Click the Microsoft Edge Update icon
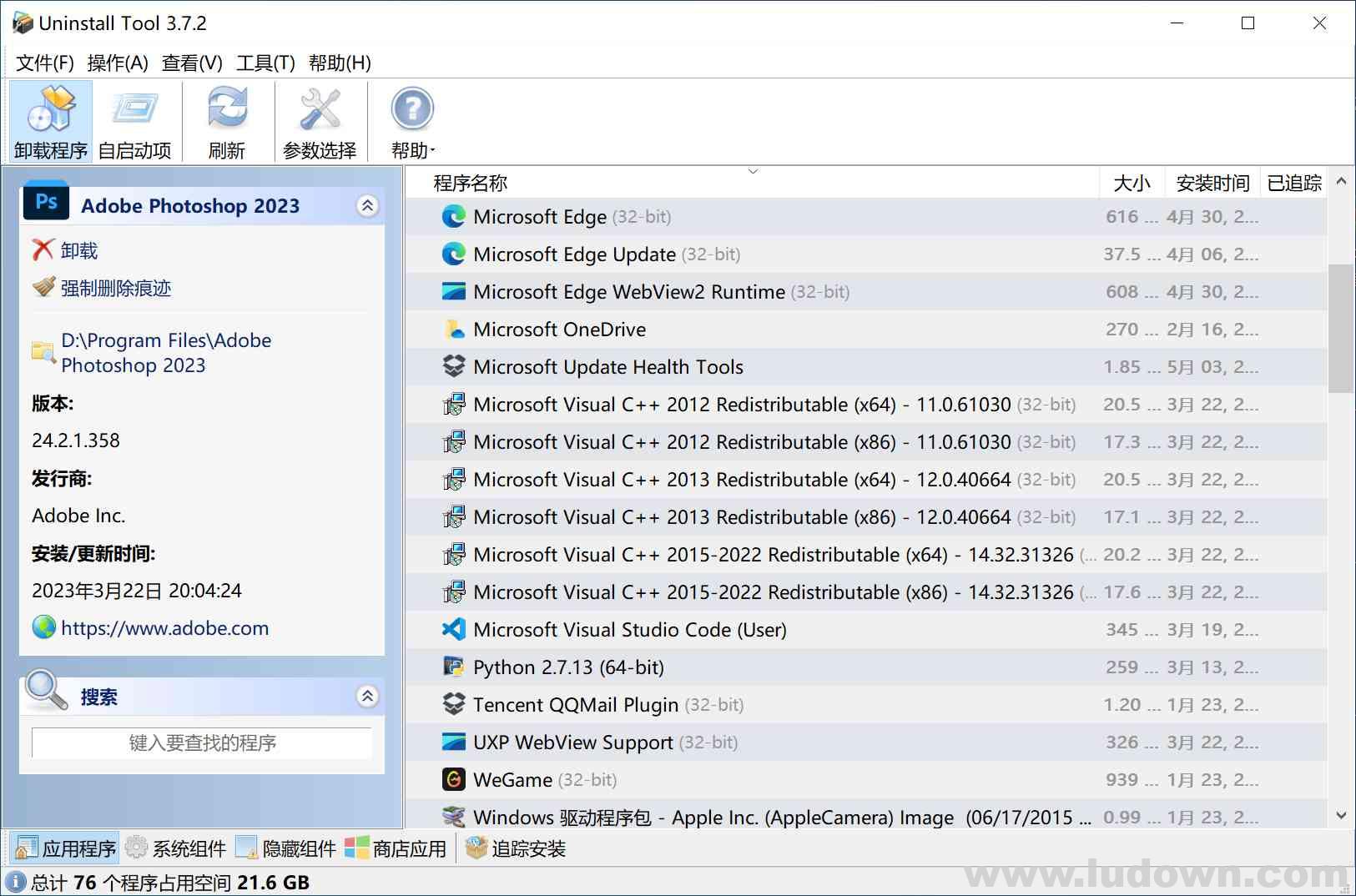This screenshot has width=1356, height=896. pos(453,254)
